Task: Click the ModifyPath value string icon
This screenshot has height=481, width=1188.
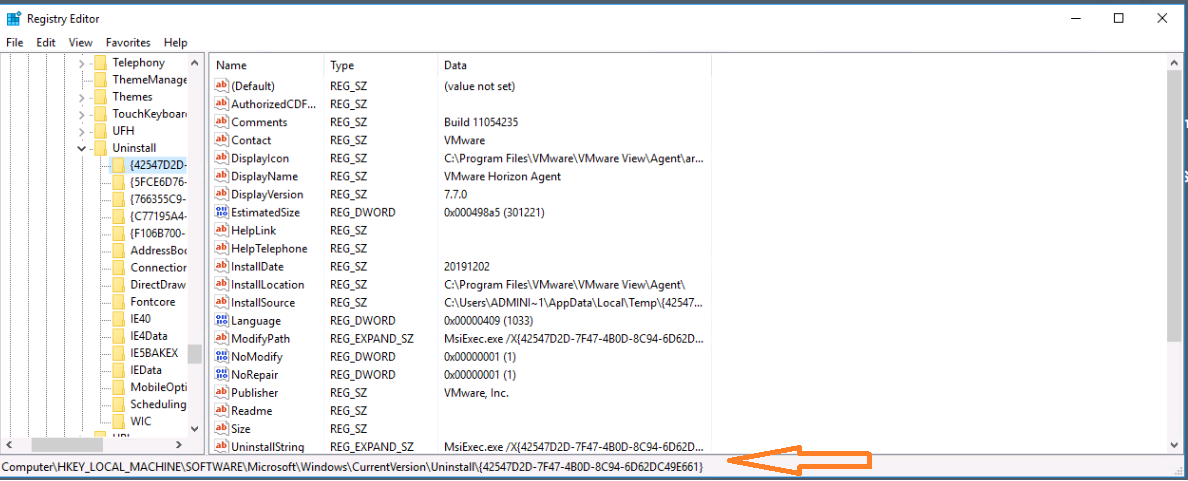Action: click(x=222, y=339)
